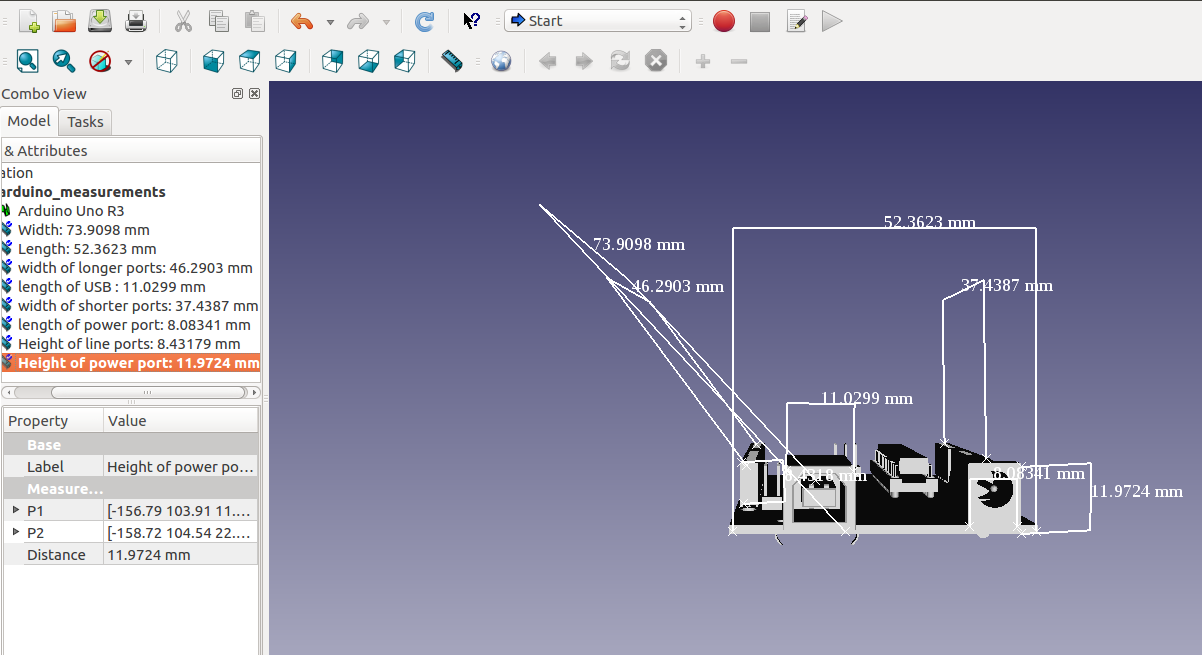Set axonometric view wireframe cube
This screenshot has height=655, width=1202.
(x=167, y=61)
